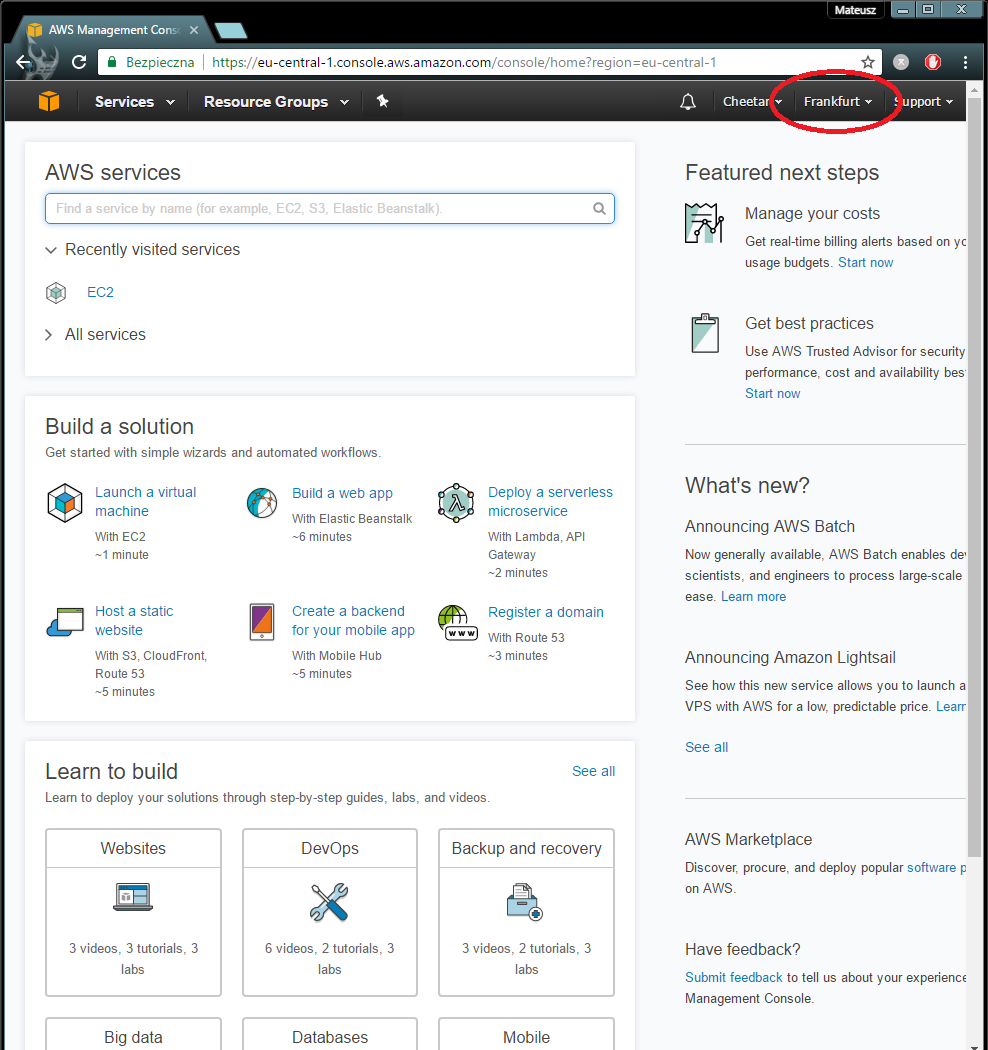This screenshot has height=1050, width=988.
Task: Open the Big data learning card
Action: (133, 1034)
